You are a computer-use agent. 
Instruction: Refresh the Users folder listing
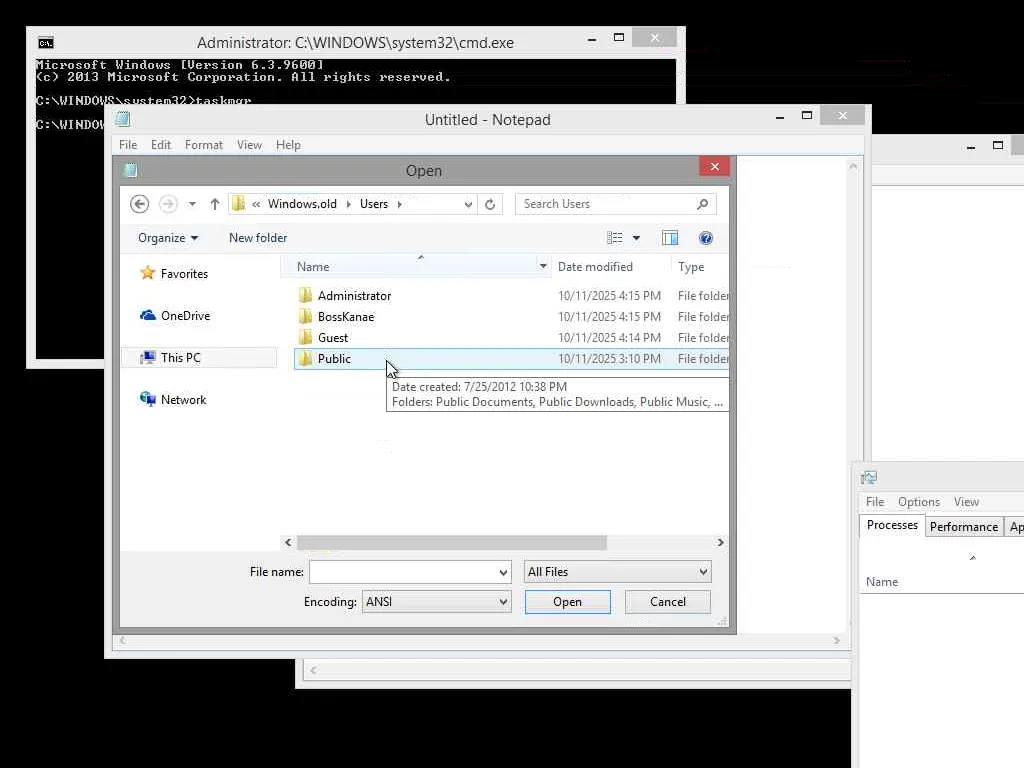tap(490, 204)
